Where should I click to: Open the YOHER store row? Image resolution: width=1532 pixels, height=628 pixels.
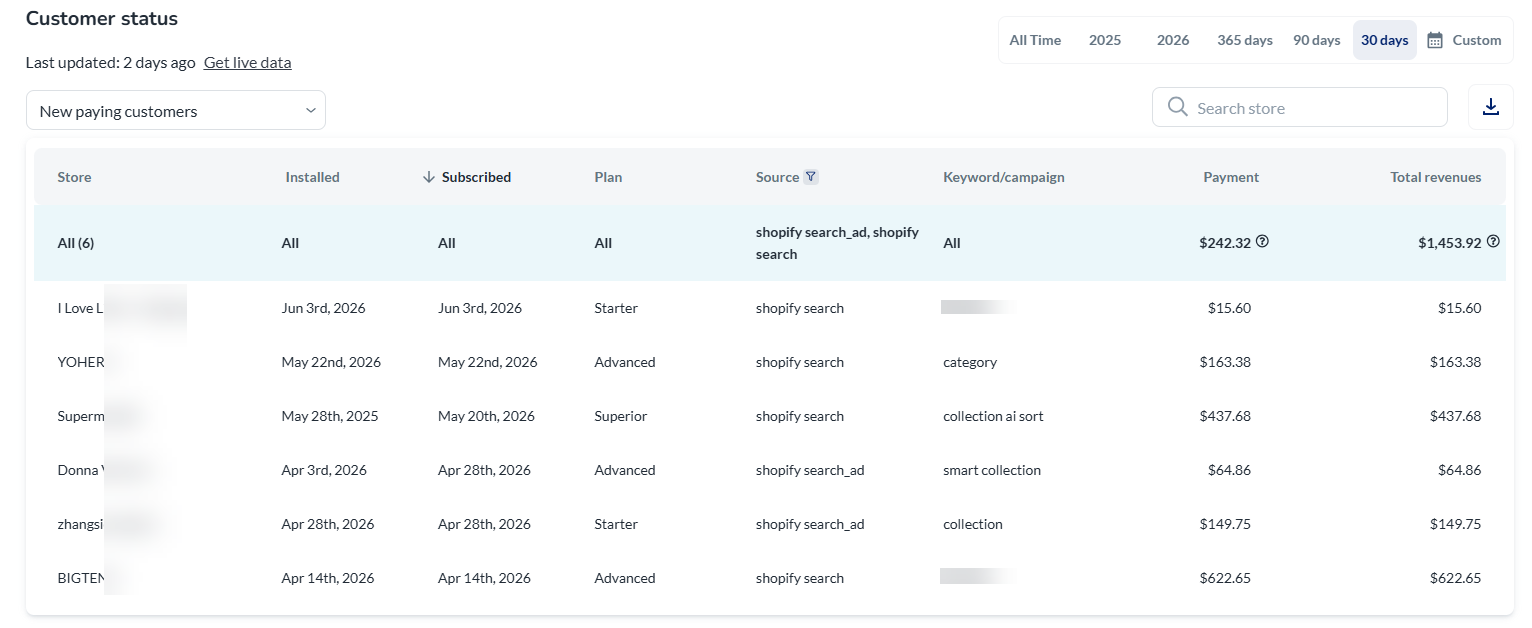point(770,362)
